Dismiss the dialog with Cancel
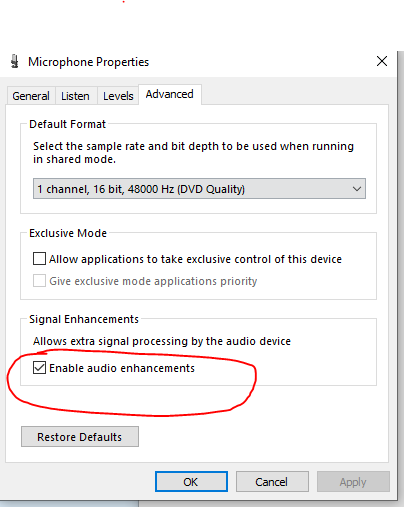The height and width of the screenshot is (507, 404). (x=272, y=482)
